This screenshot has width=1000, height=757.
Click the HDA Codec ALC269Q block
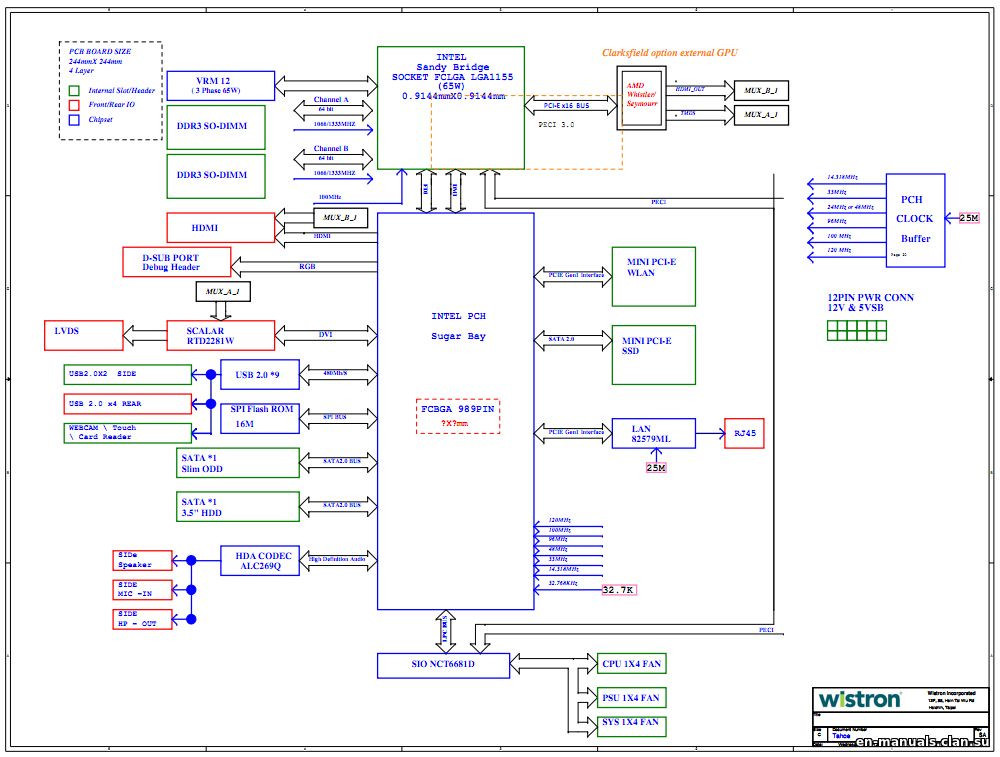(260, 561)
